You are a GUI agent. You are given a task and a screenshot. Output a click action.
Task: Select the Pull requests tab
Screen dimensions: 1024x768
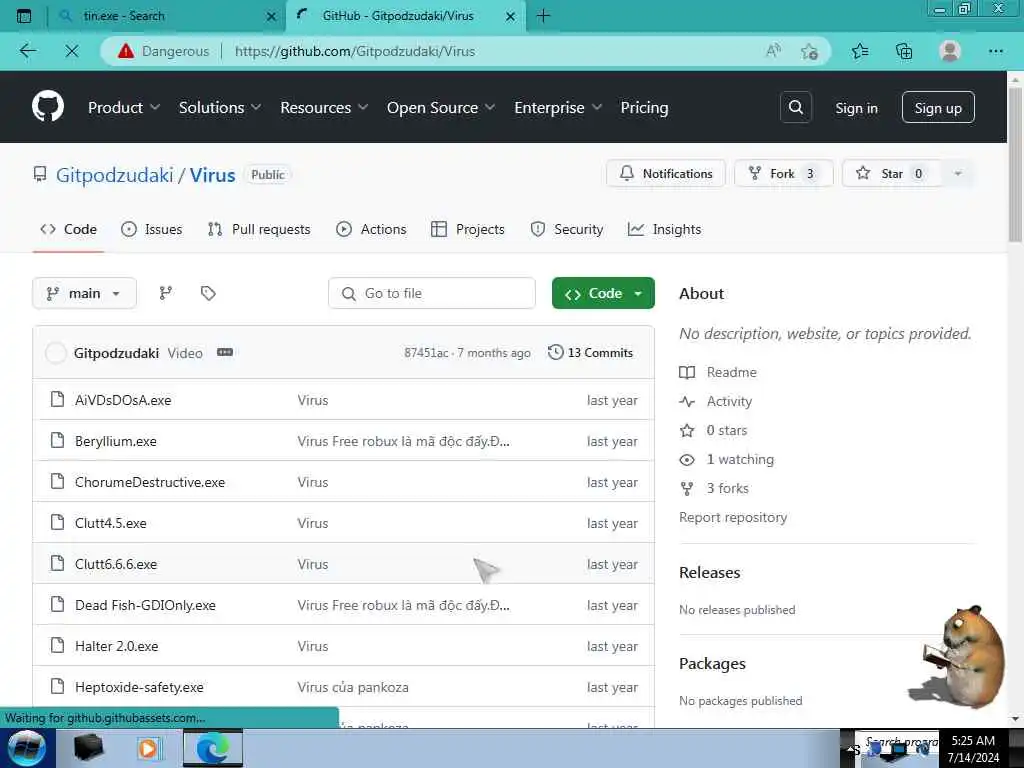point(259,229)
